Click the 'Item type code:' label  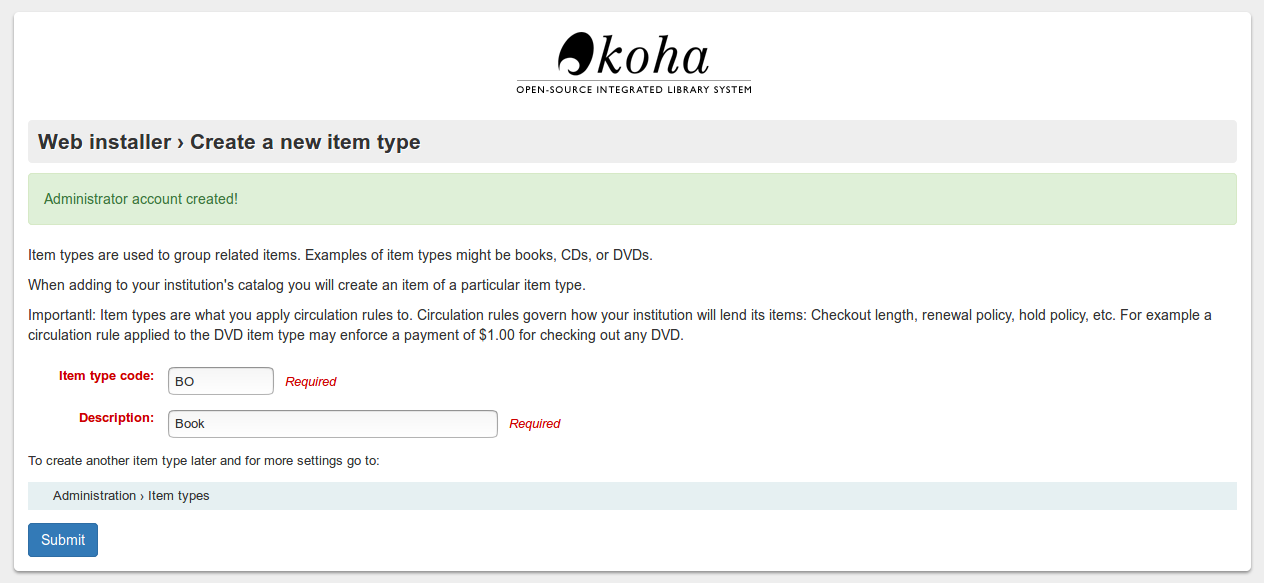coord(106,376)
